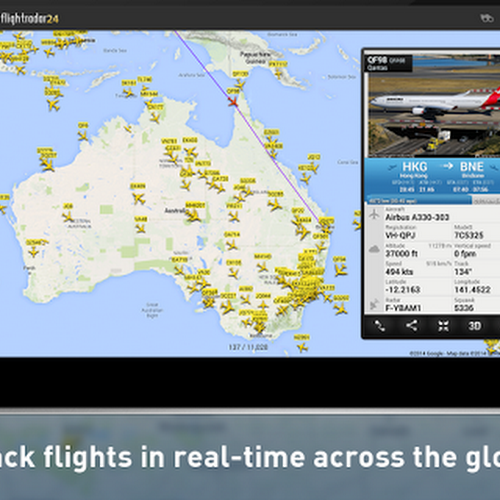Share the QF98 flight

click(x=412, y=325)
